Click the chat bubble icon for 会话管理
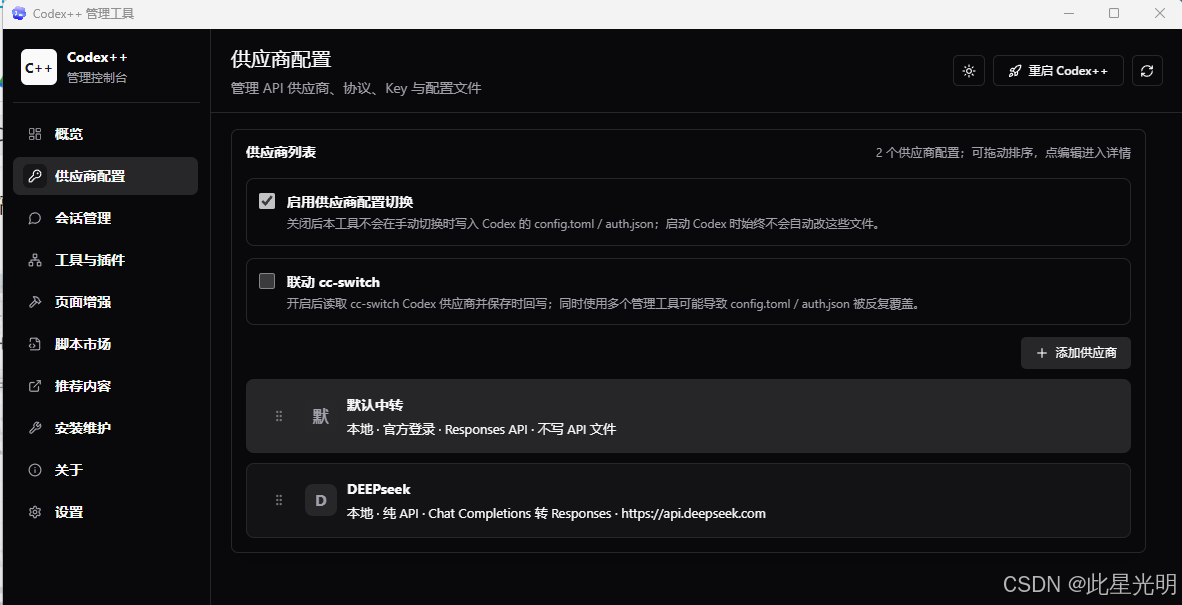The width and height of the screenshot is (1182, 605). tap(35, 218)
